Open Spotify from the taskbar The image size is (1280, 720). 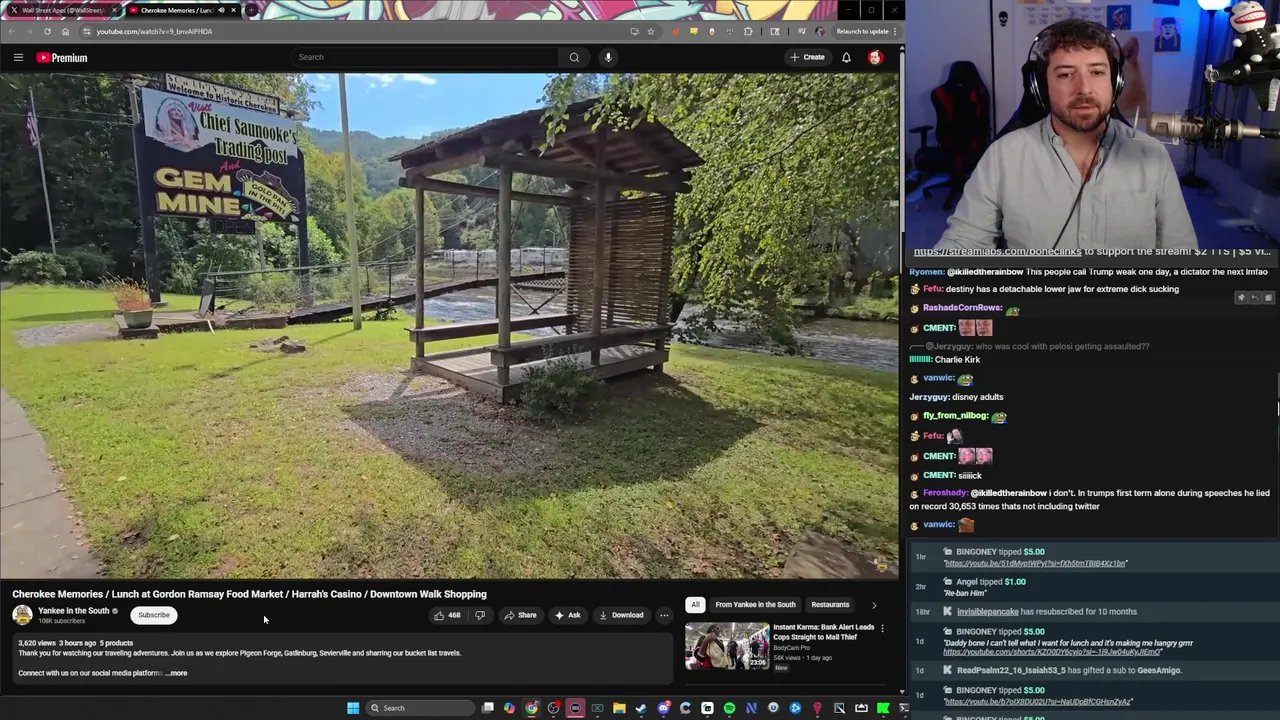[729, 708]
